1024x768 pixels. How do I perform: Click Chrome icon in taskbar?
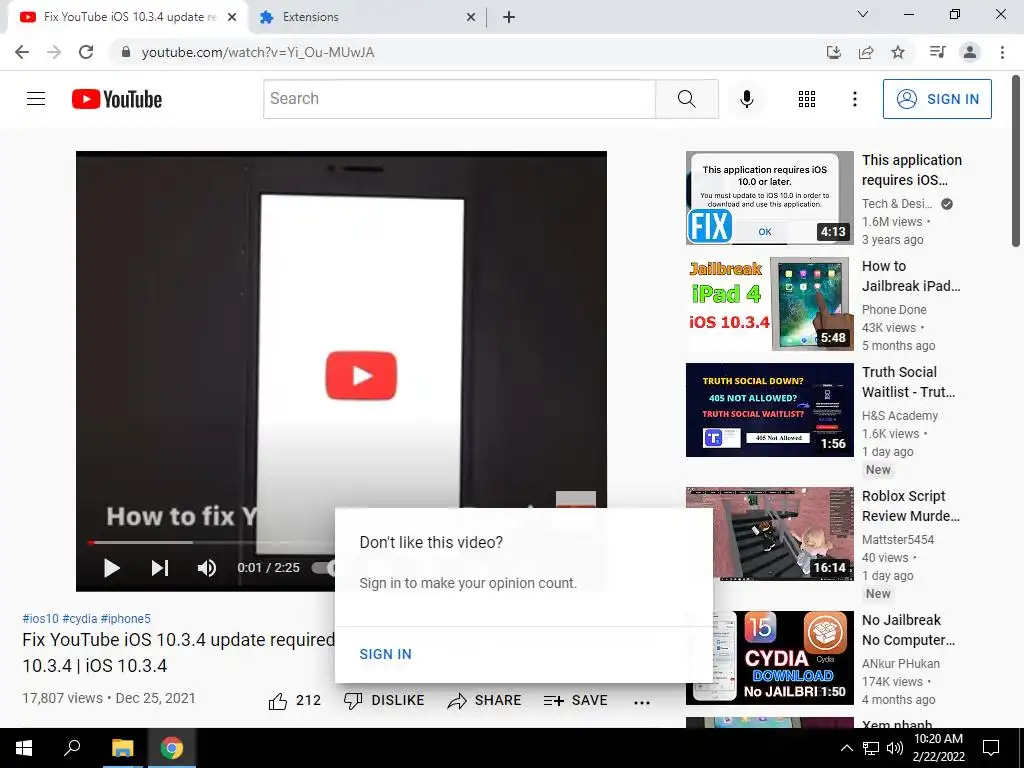172,748
